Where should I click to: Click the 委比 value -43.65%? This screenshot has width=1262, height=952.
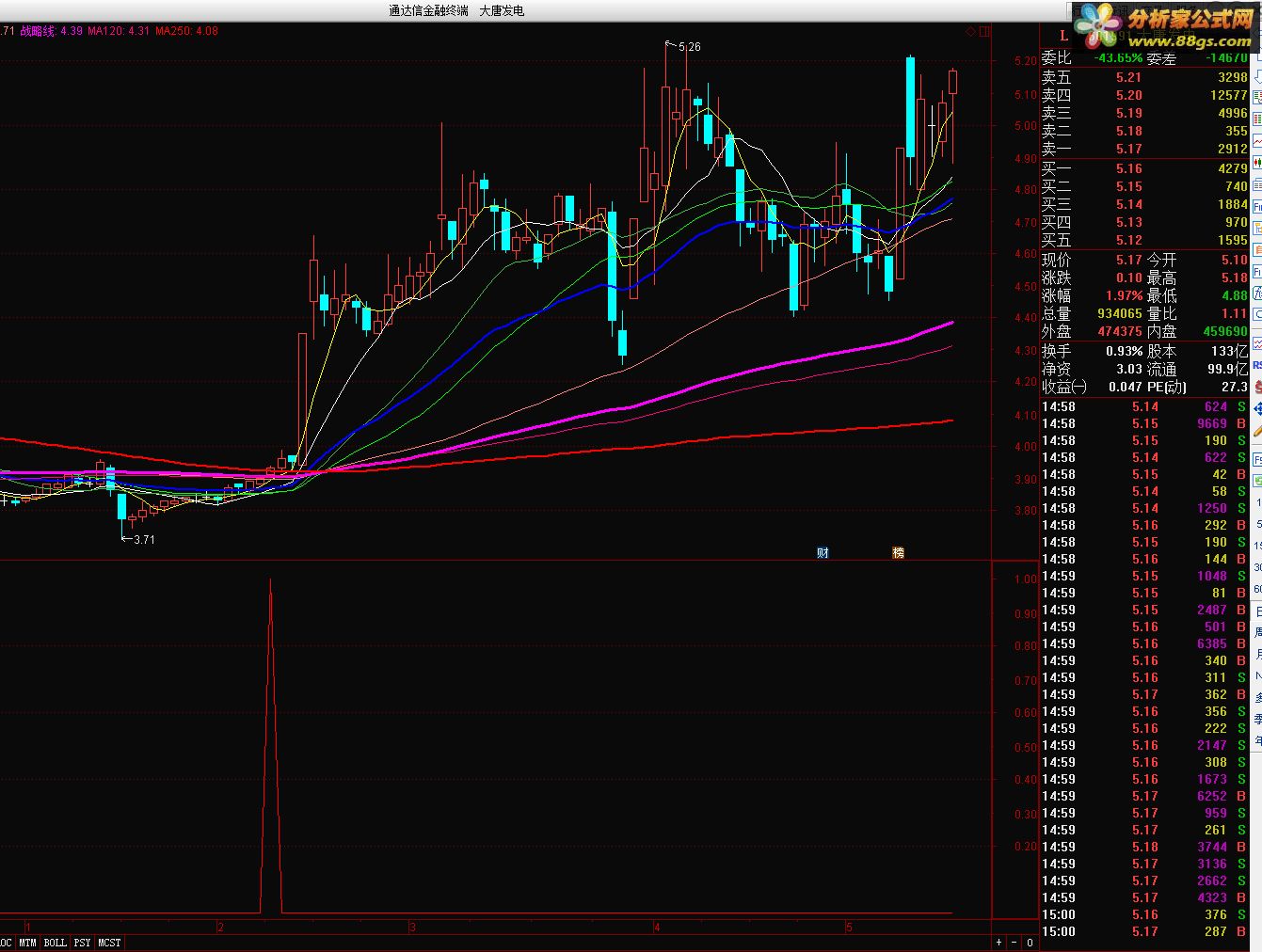[1117, 57]
